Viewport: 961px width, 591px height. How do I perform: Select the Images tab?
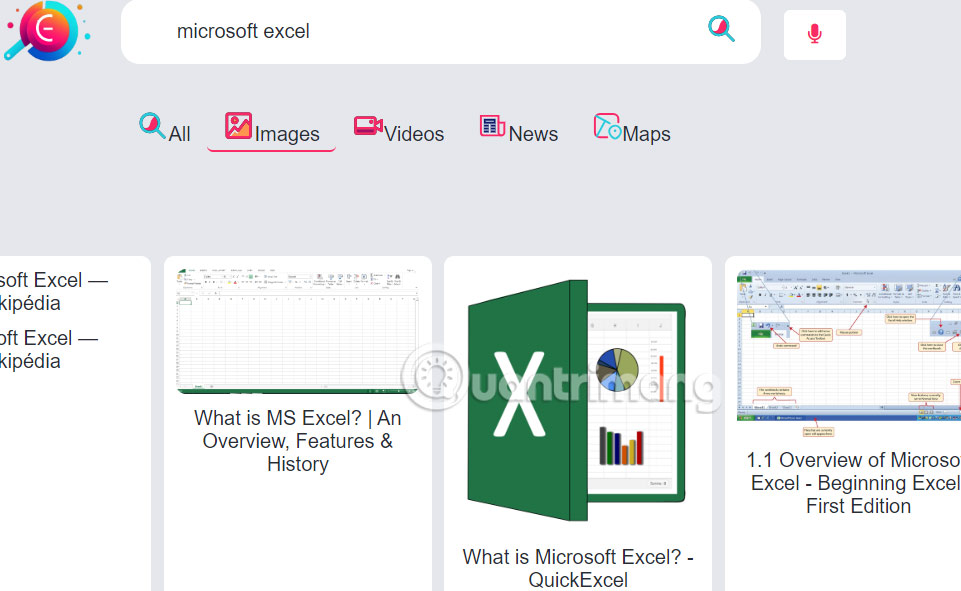(x=272, y=129)
